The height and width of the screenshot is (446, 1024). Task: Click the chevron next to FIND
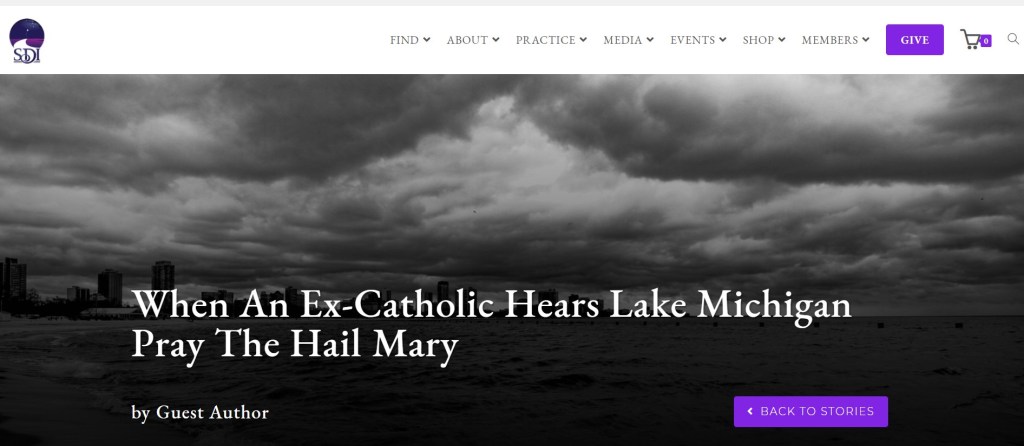(x=426, y=40)
